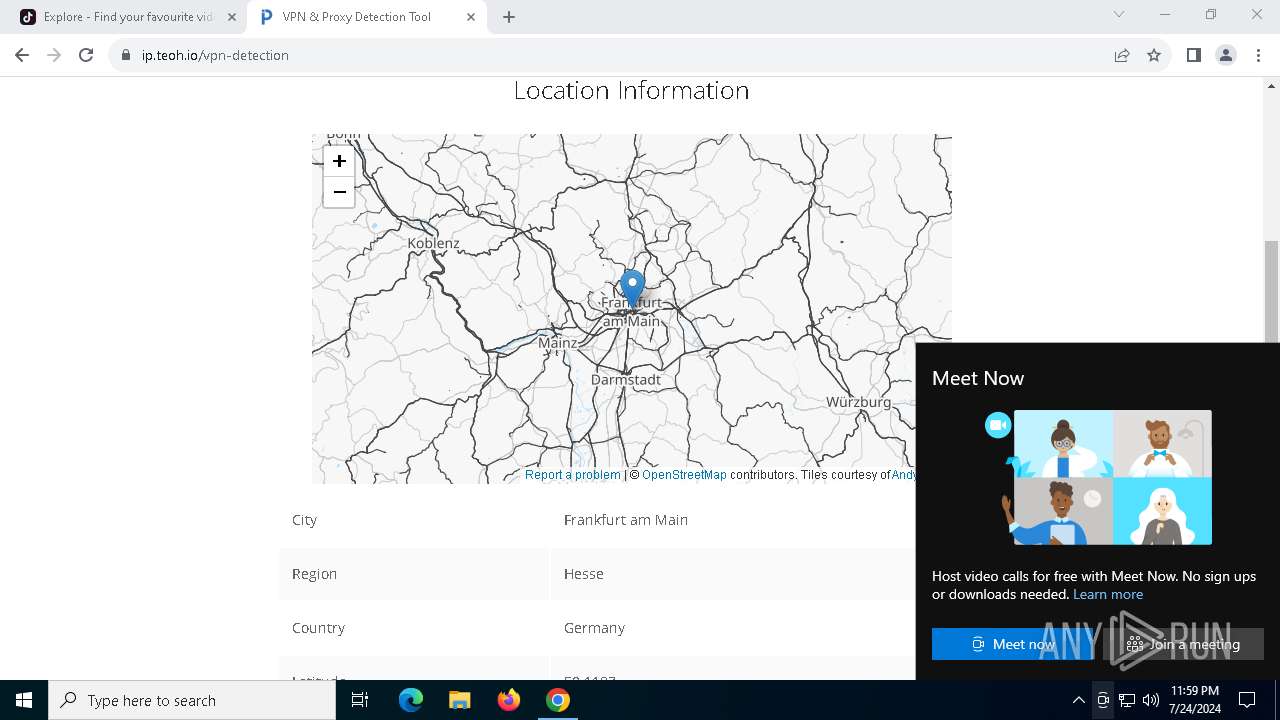Click the Region row label
Viewport: 1280px width, 720px height.
pyautogui.click(x=314, y=574)
